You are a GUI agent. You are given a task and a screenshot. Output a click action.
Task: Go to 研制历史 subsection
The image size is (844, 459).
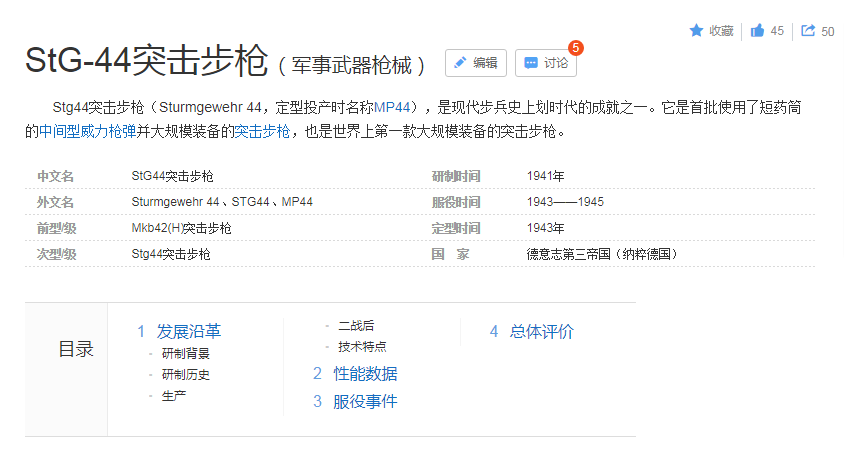coord(186,375)
